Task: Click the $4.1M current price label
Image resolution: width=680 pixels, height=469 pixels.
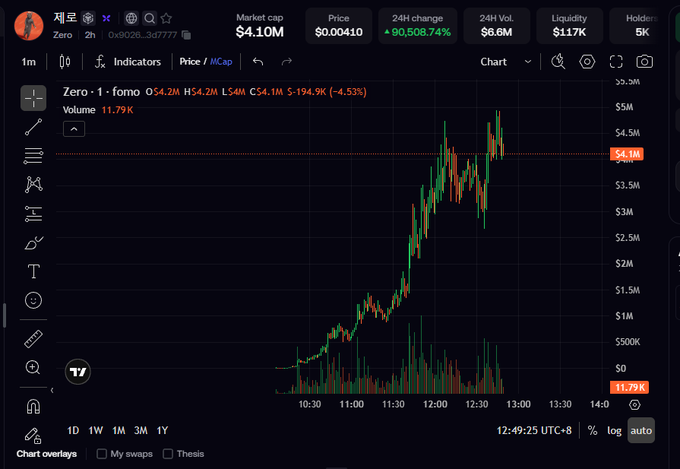Action: [627, 154]
